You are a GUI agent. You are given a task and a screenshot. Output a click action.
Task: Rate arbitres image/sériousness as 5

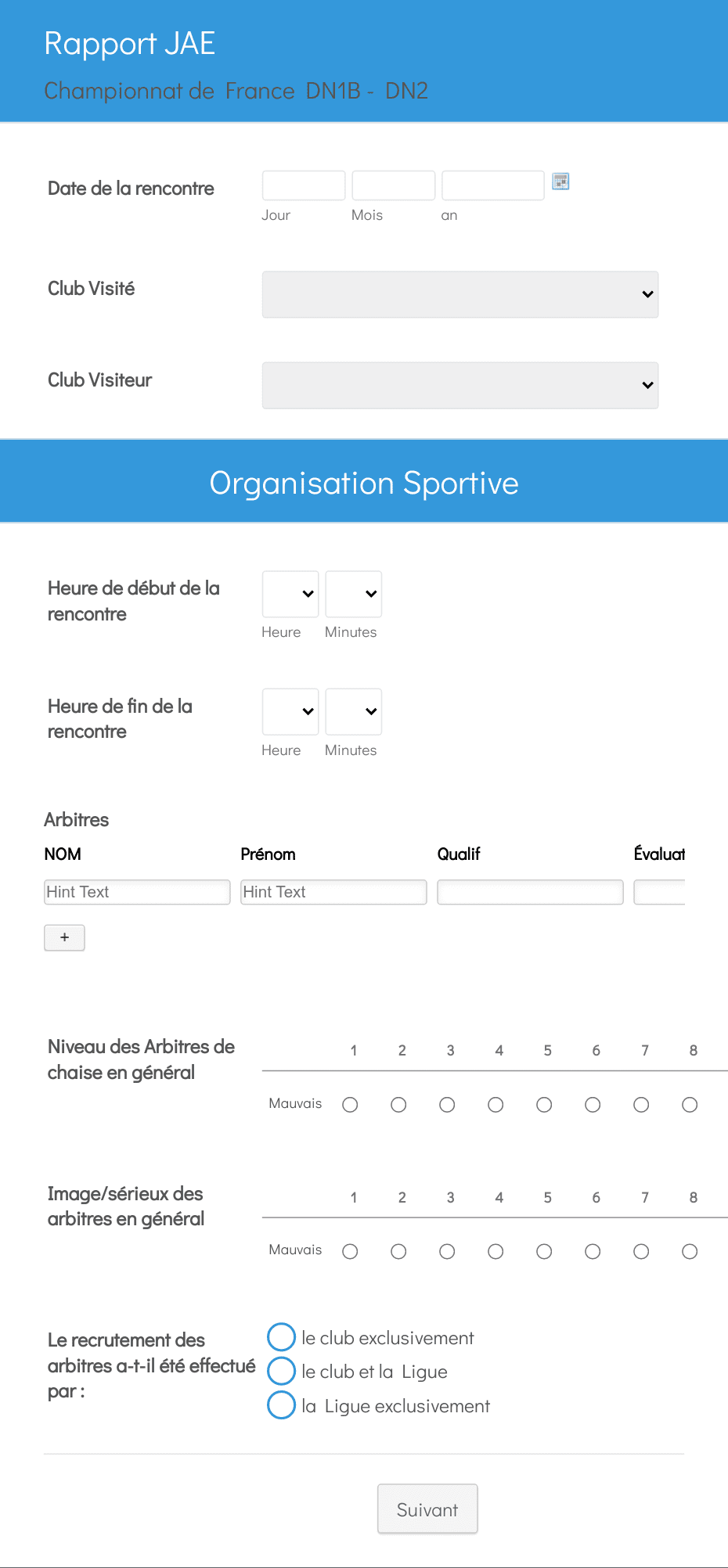click(543, 1250)
